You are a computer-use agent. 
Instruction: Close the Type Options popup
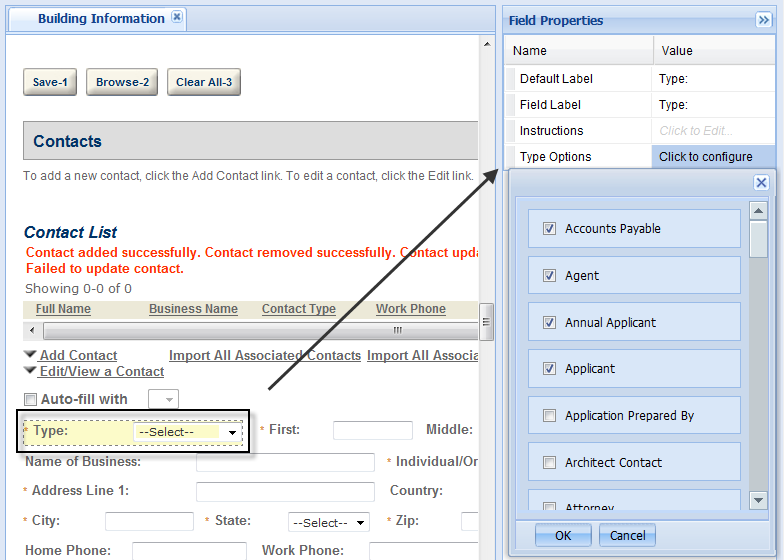coord(761,183)
